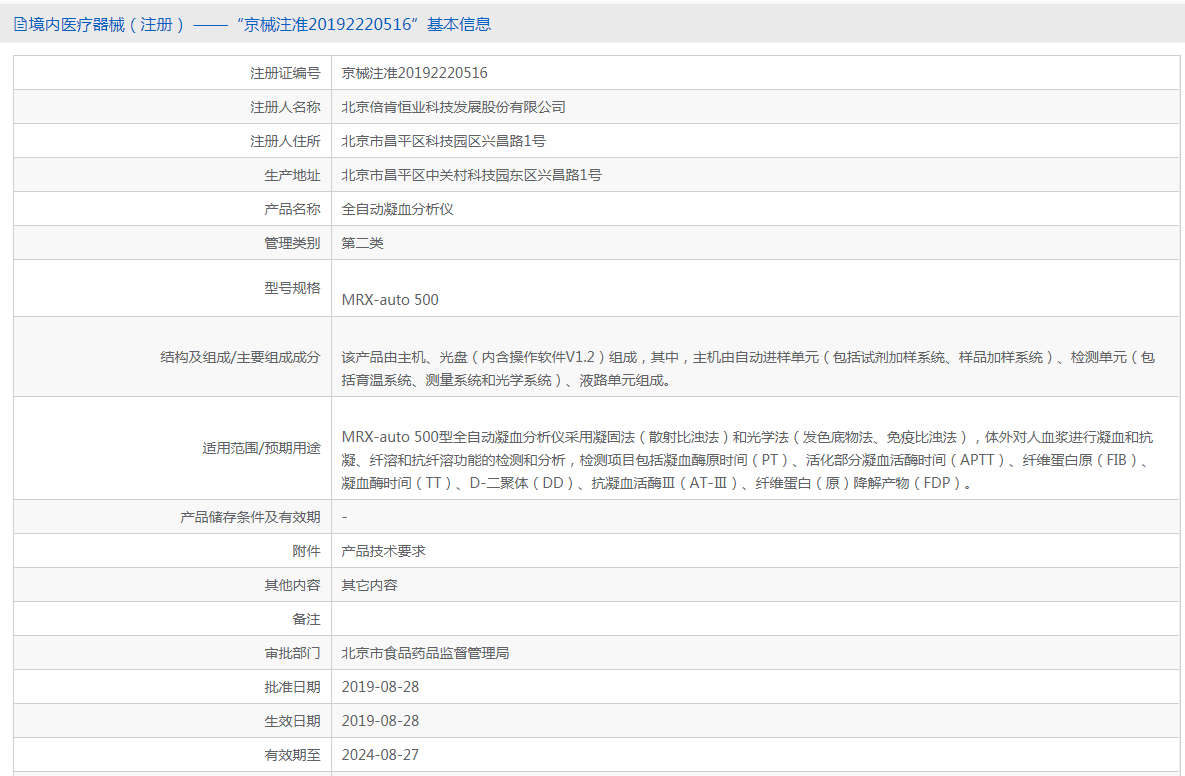Select management class 第二类
Viewport: 1185px width, 776px height.
pos(363,243)
